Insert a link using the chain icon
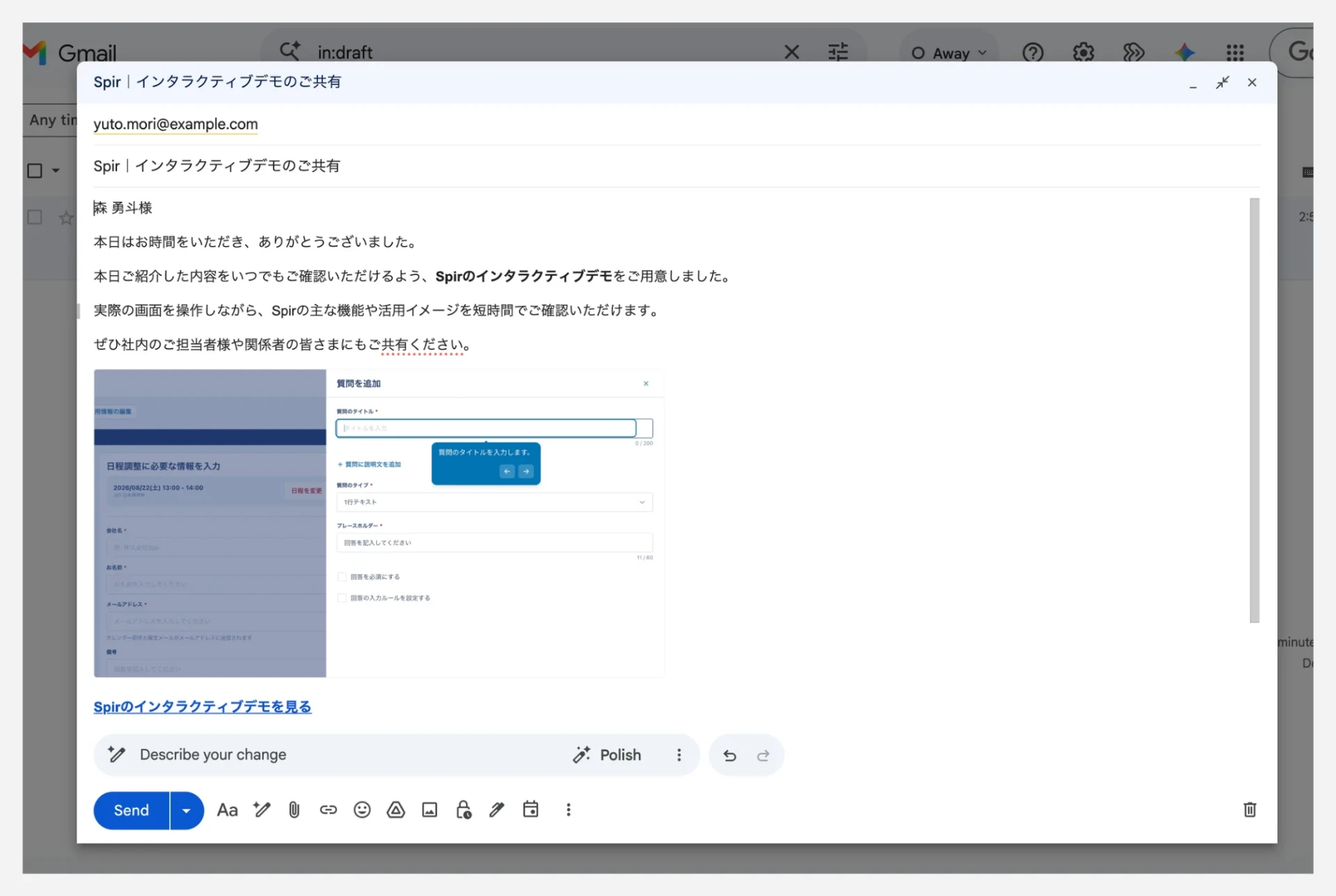The width and height of the screenshot is (1336, 896). [328, 810]
